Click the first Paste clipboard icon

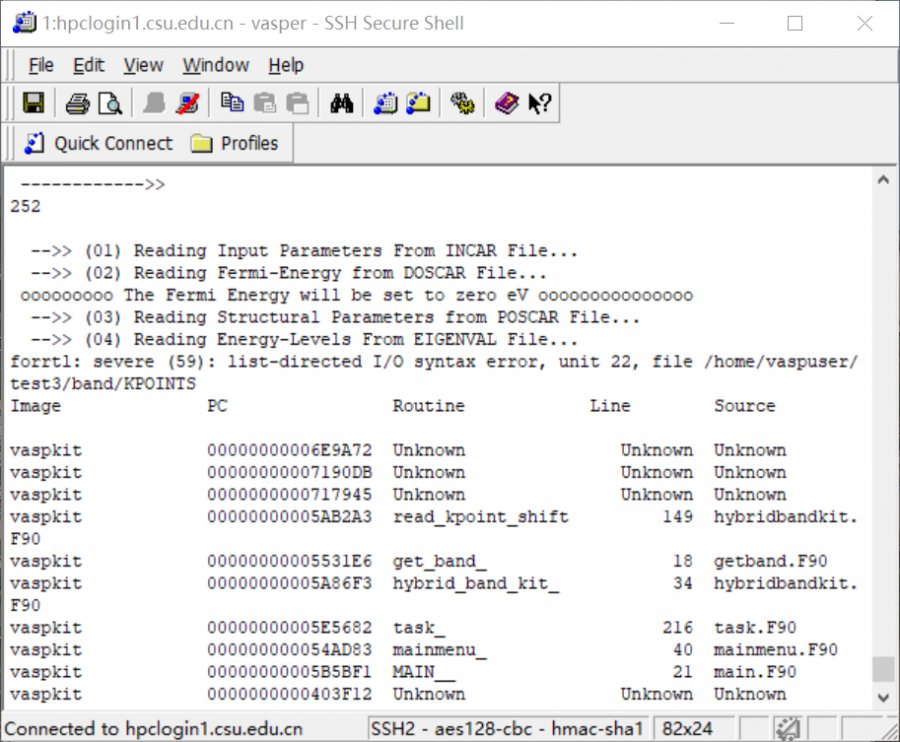pyautogui.click(x=265, y=103)
